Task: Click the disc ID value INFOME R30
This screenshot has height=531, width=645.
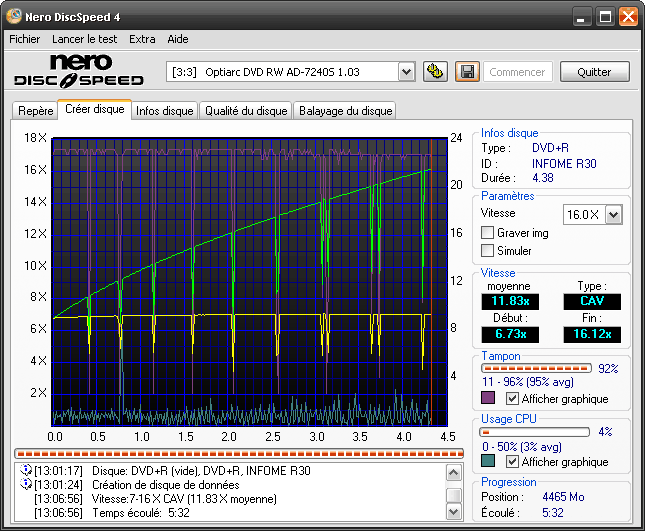Action: 564,164
